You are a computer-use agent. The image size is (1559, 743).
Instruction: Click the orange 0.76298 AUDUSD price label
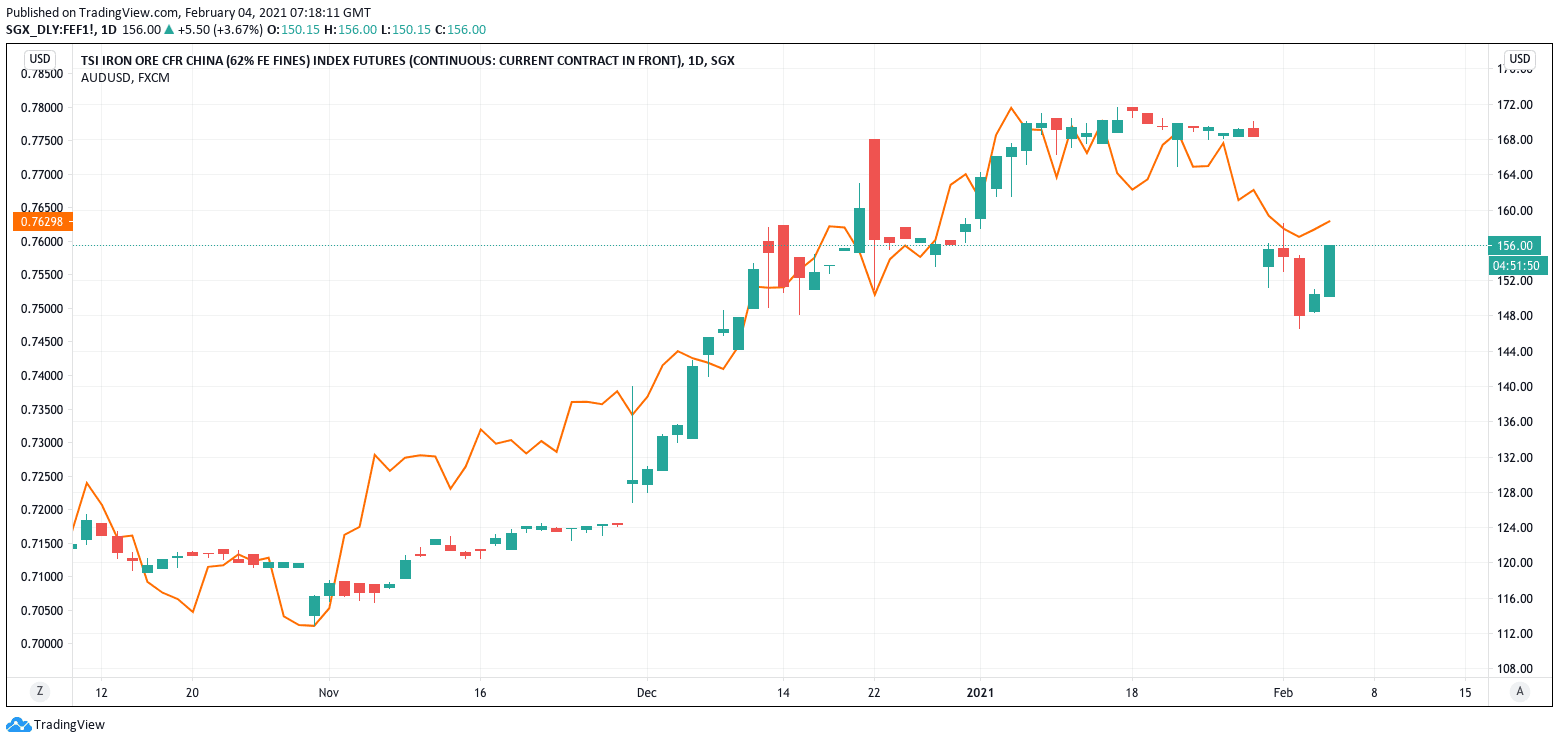42,221
